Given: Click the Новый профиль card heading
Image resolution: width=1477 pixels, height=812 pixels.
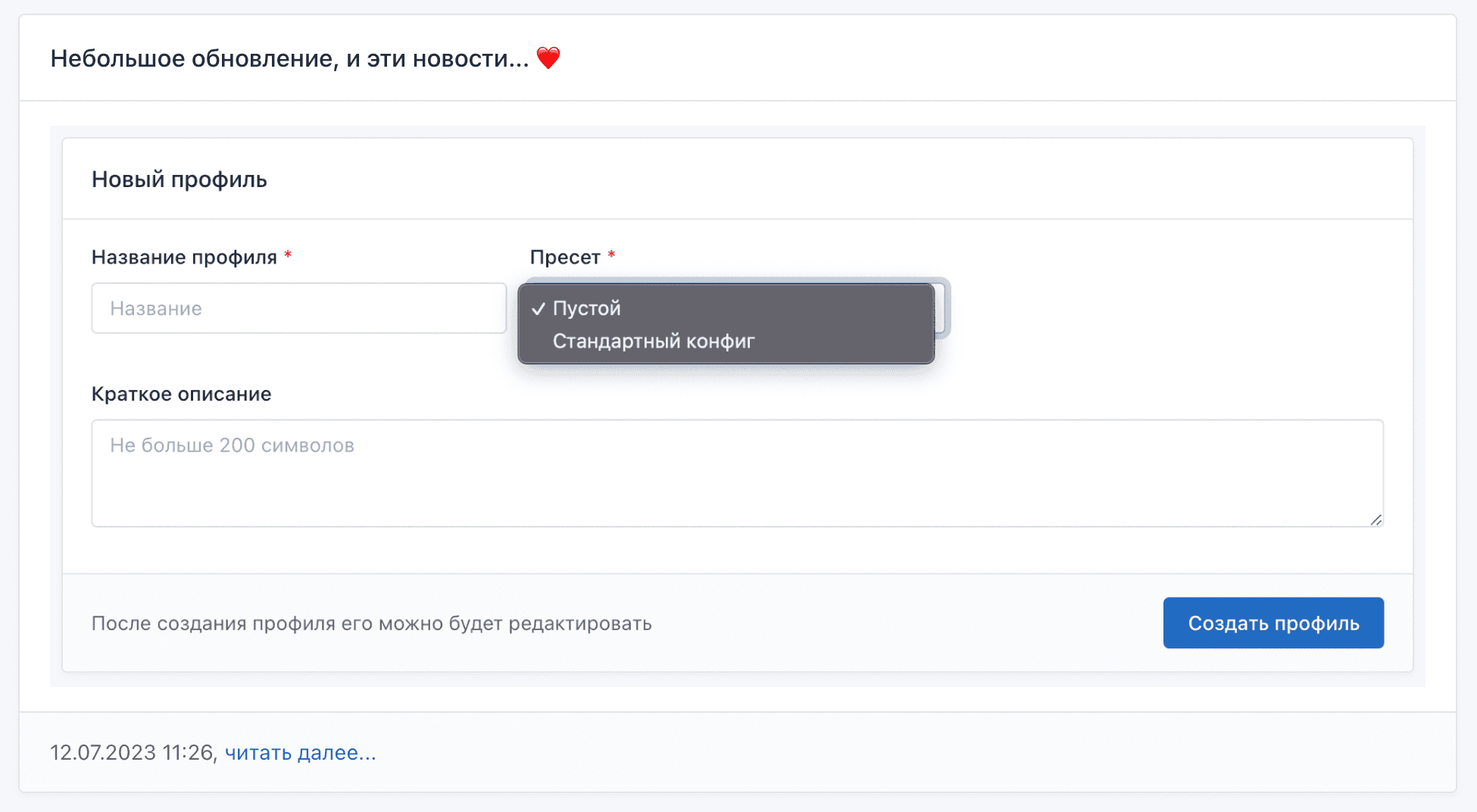Looking at the screenshot, I should pyautogui.click(x=180, y=180).
